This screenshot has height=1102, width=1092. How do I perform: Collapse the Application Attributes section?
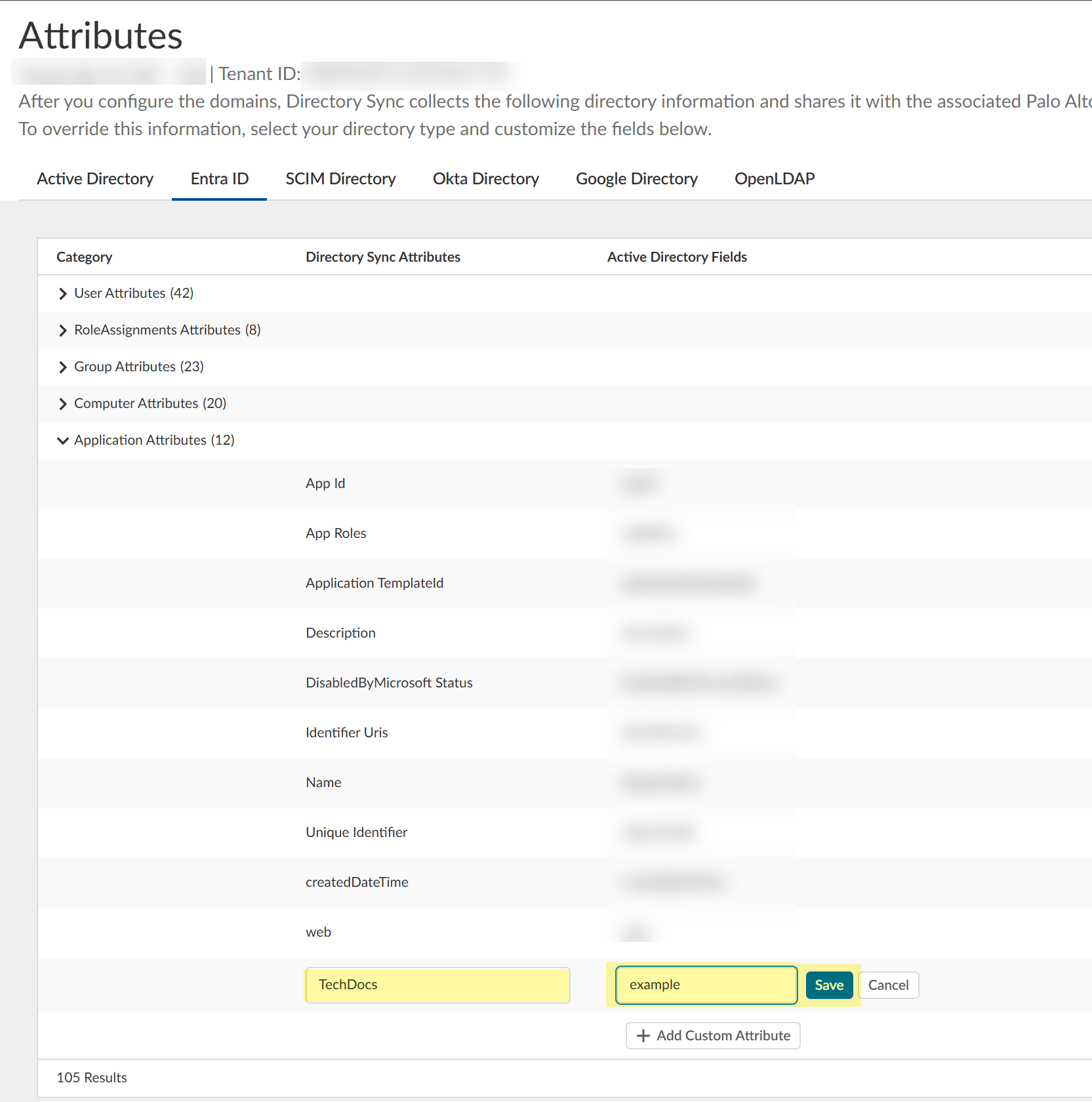pos(63,441)
